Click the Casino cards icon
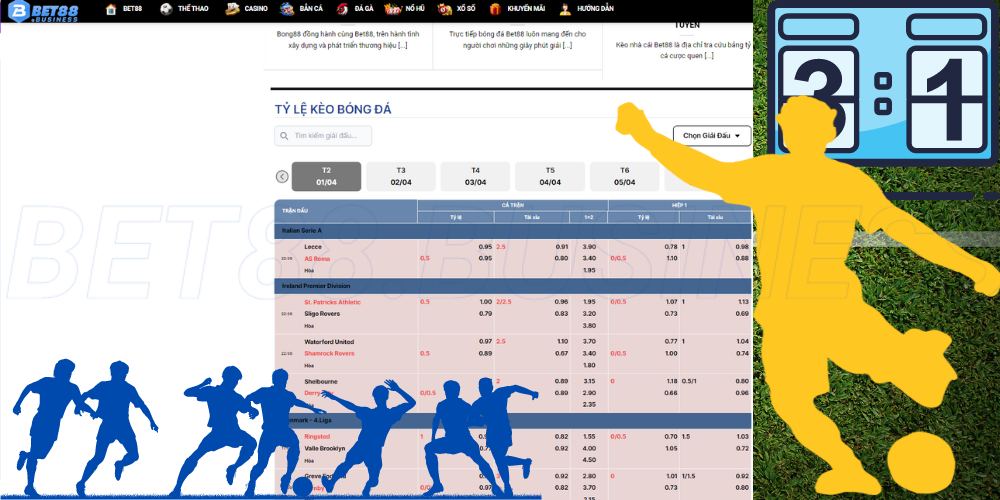The height and width of the screenshot is (500, 1000). click(233, 9)
